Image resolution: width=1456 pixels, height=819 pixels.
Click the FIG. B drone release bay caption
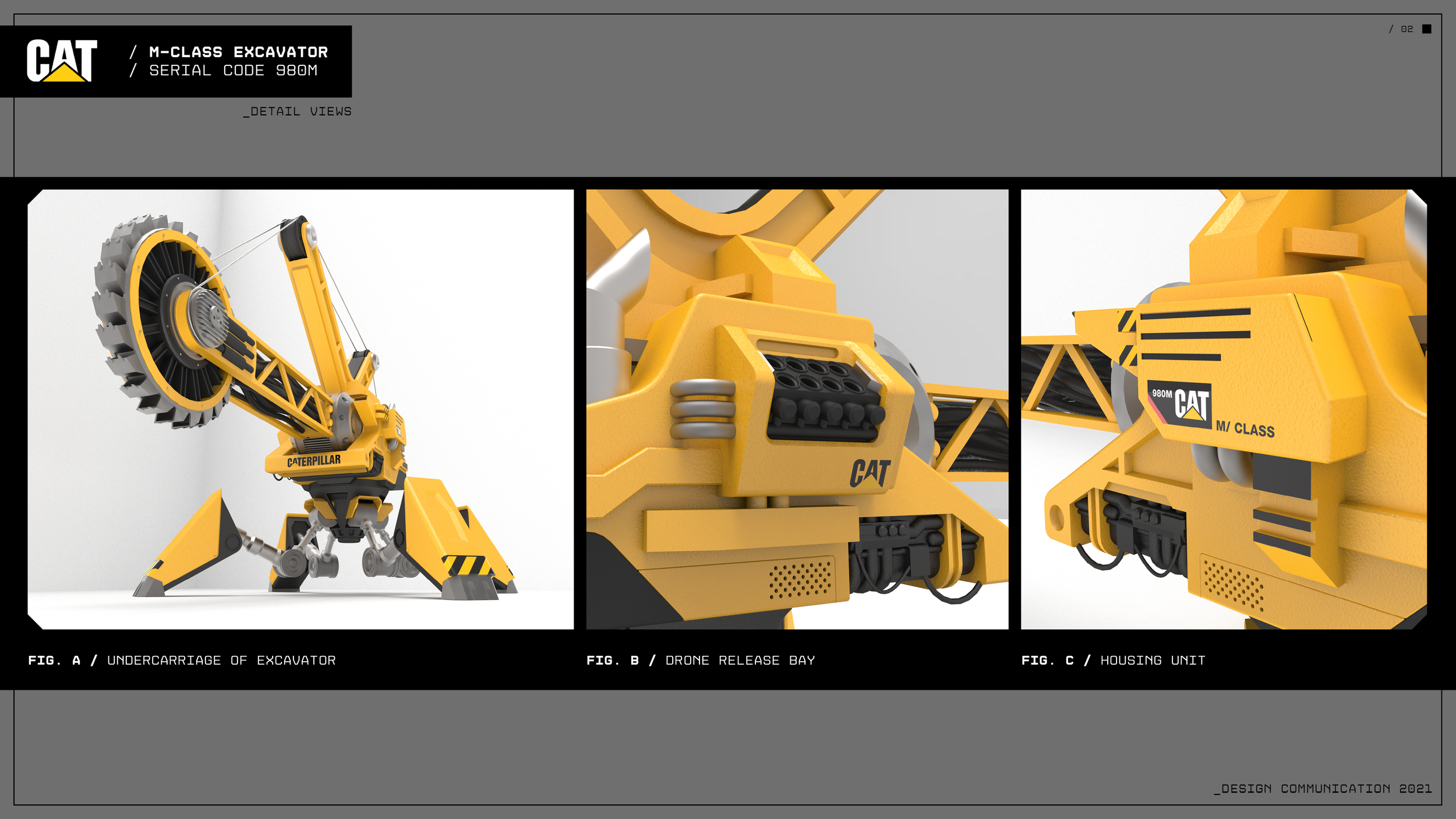tap(700, 660)
